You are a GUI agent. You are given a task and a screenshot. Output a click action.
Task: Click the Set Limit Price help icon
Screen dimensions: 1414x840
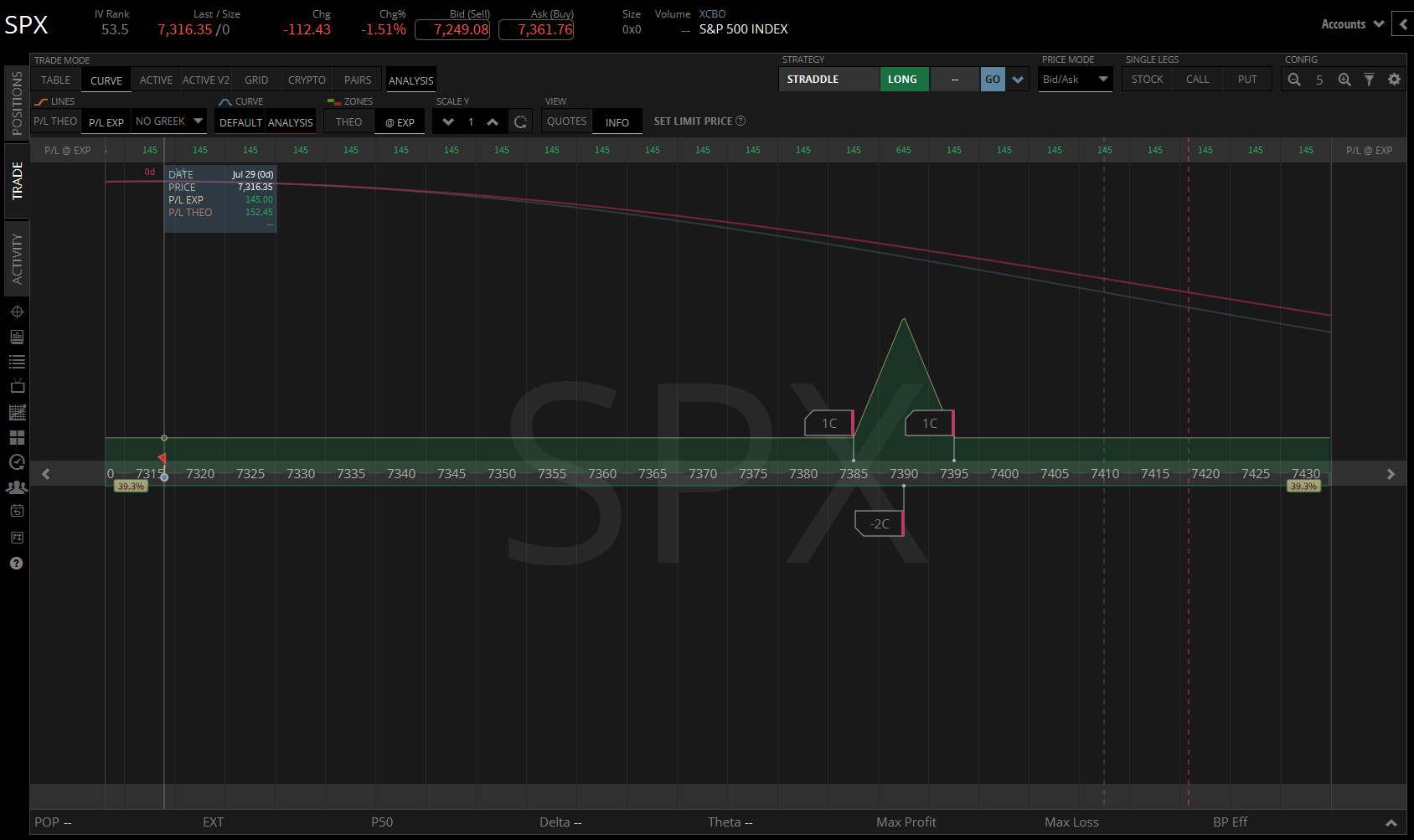(741, 121)
